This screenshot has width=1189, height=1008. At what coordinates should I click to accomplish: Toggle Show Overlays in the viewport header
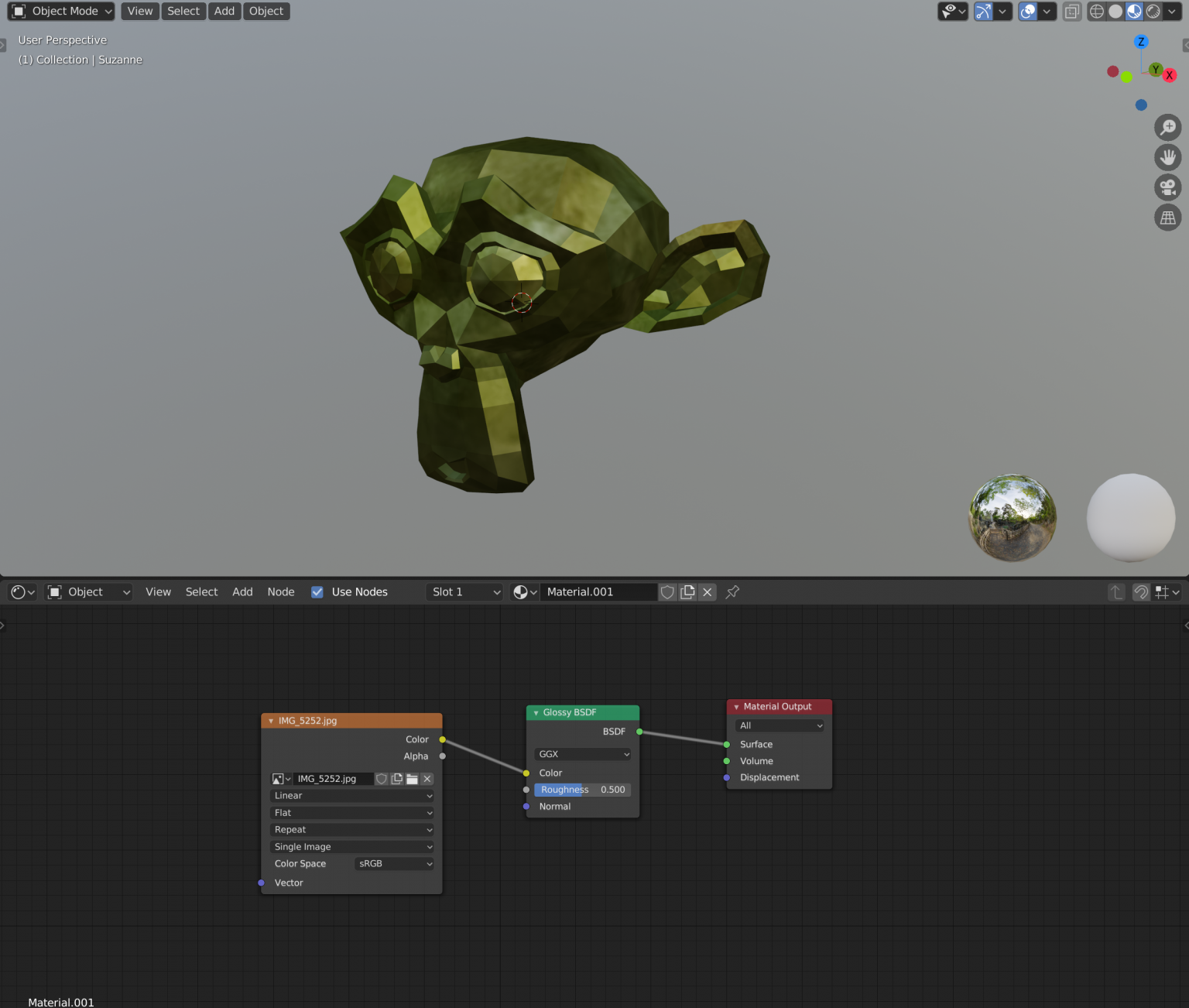click(x=1029, y=11)
